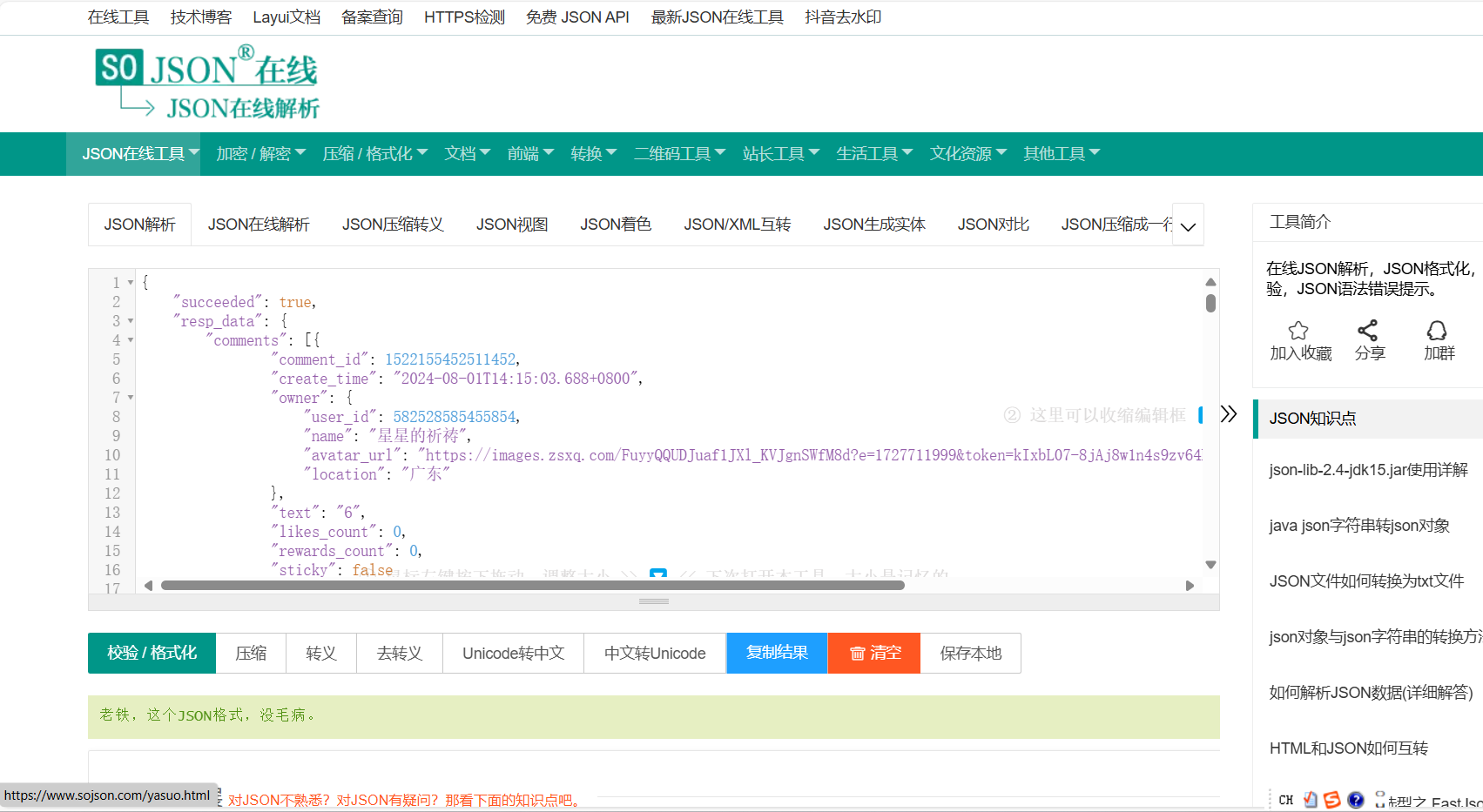
Task: Switch to the JSON生成实体 tab
Action: point(874,225)
